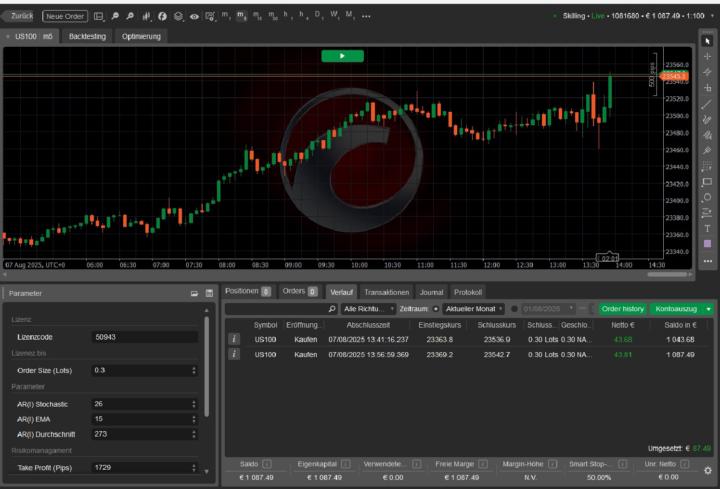Select the Fibonacci retracement grid tool
The image size is (720, 489).
708,167
